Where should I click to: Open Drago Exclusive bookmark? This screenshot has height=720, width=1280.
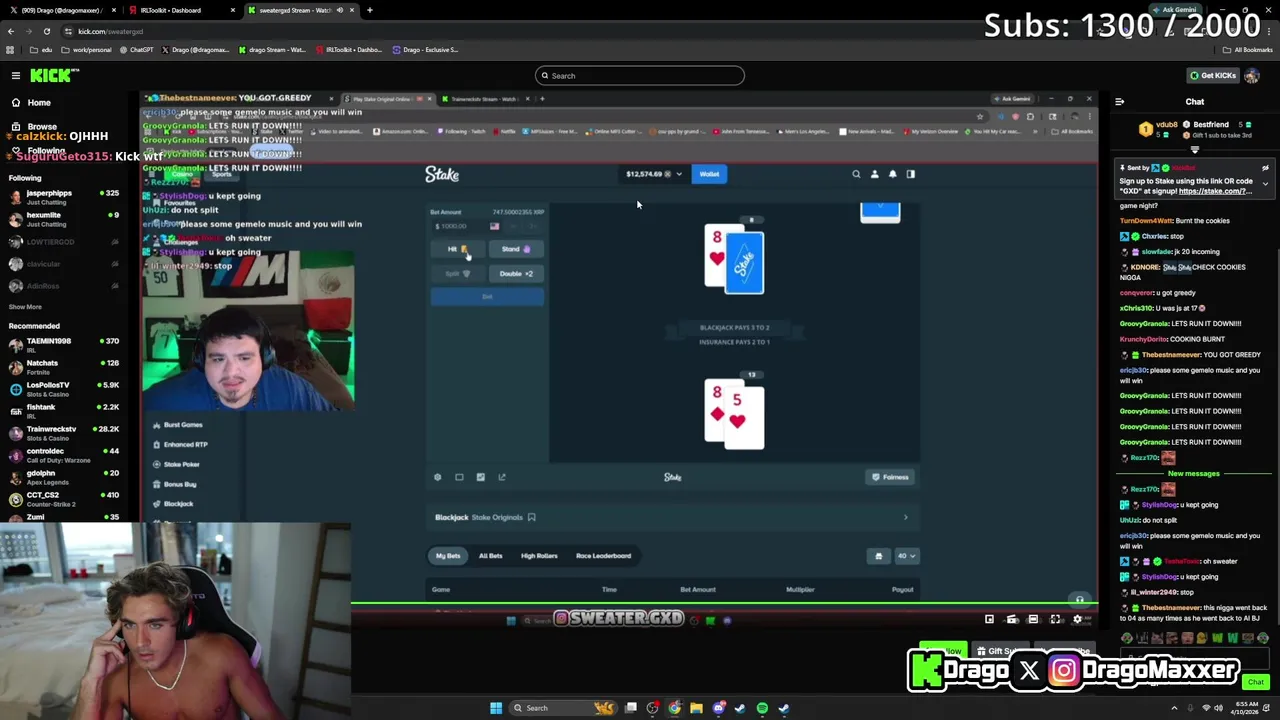pyautogui.click(x=425, y=49)
